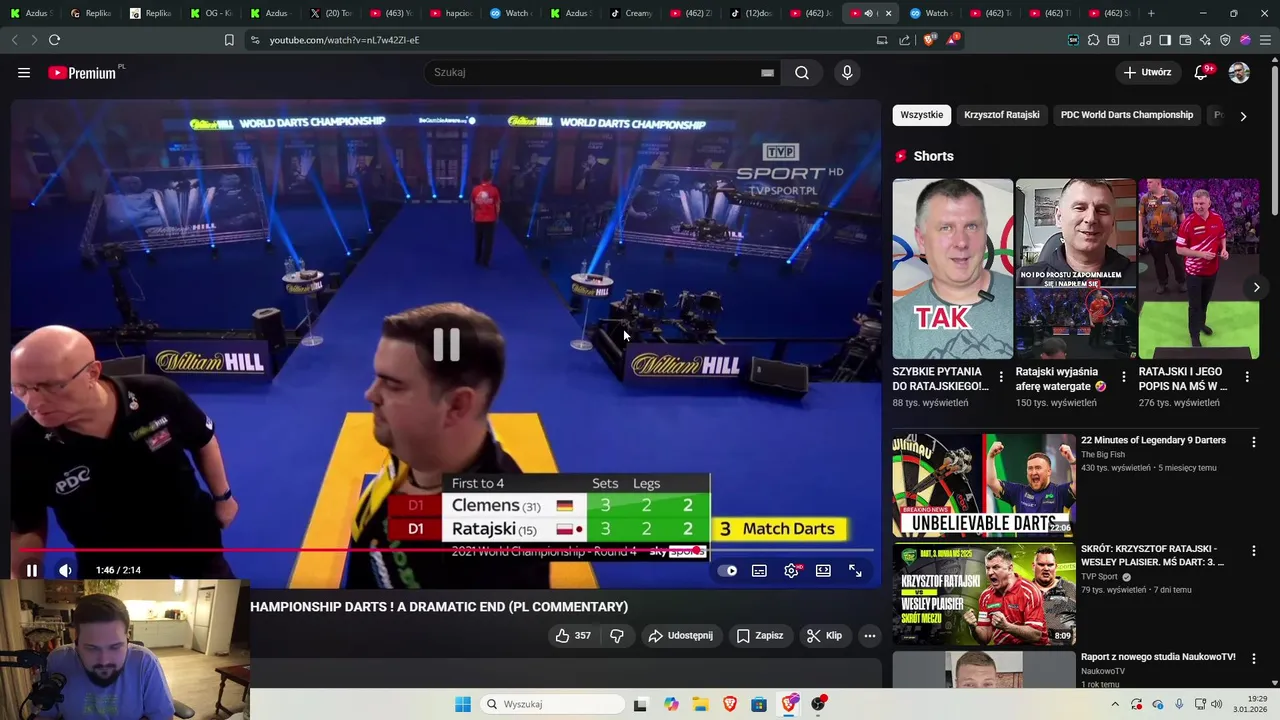The height and width of the screenshot is (720, 1280).
Task: Toggle the autoplay switch in player
Action: 728,571
